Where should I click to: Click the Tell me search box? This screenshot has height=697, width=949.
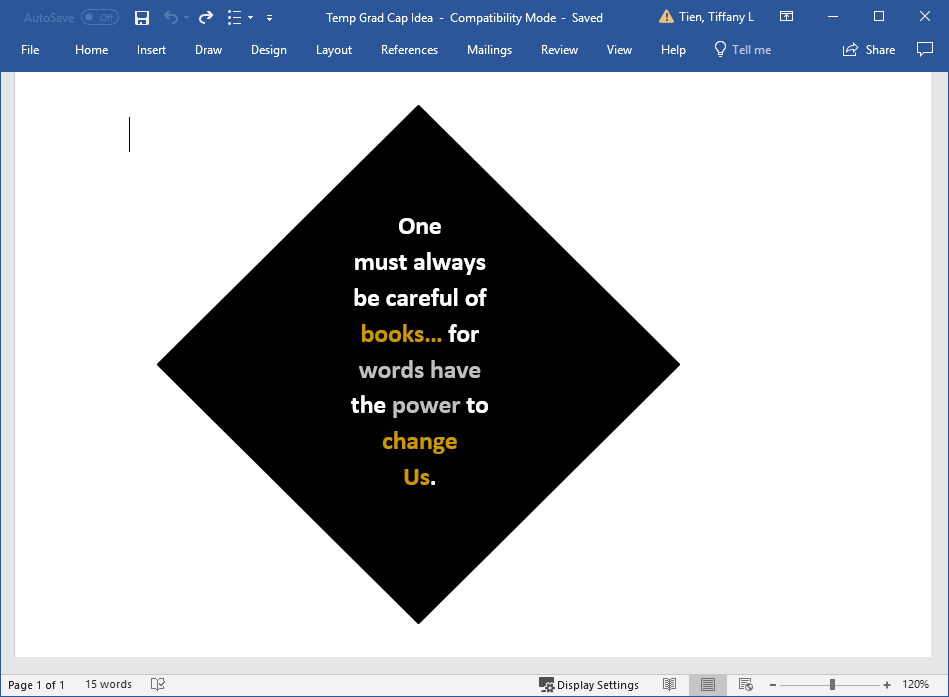(743, 50)
